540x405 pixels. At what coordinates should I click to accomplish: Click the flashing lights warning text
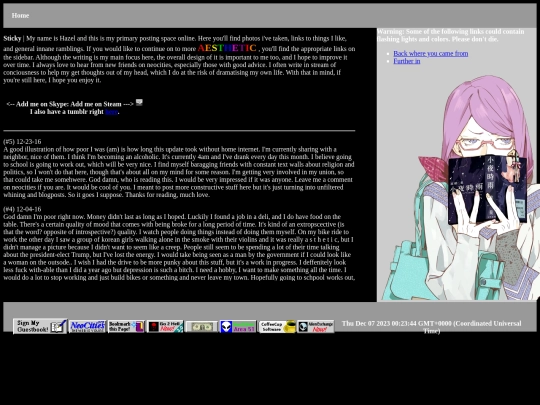pyautogui.click(x=450, y=35)
